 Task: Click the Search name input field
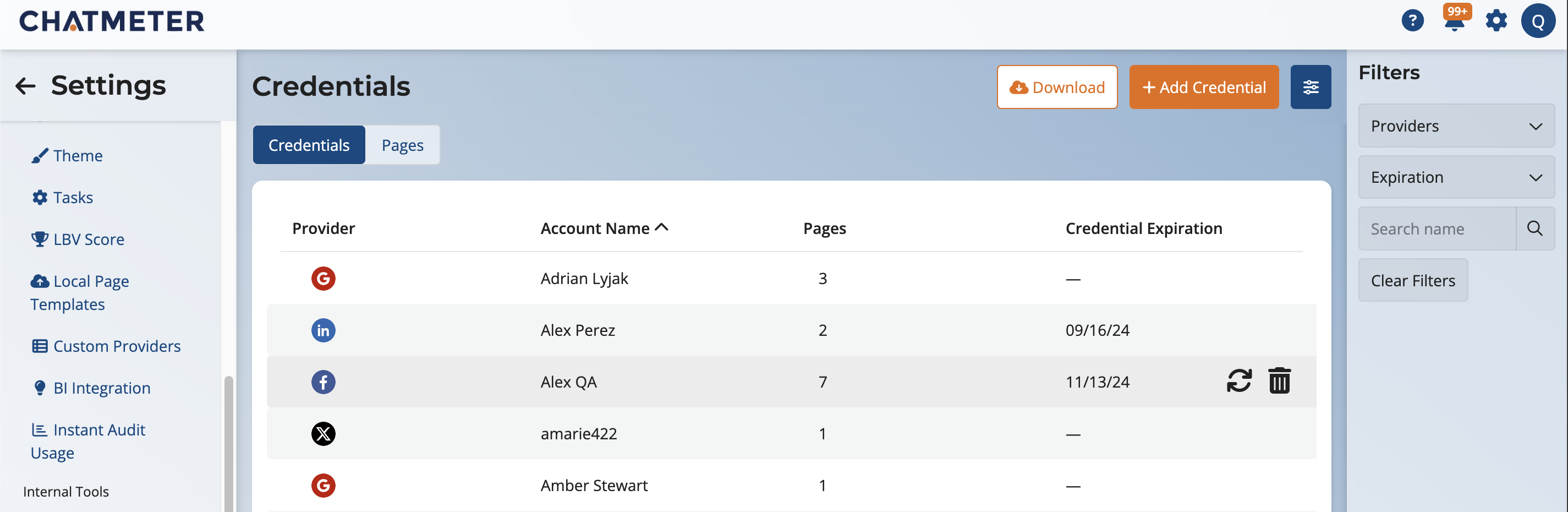pyautogui.click(x=1437, y=229)
